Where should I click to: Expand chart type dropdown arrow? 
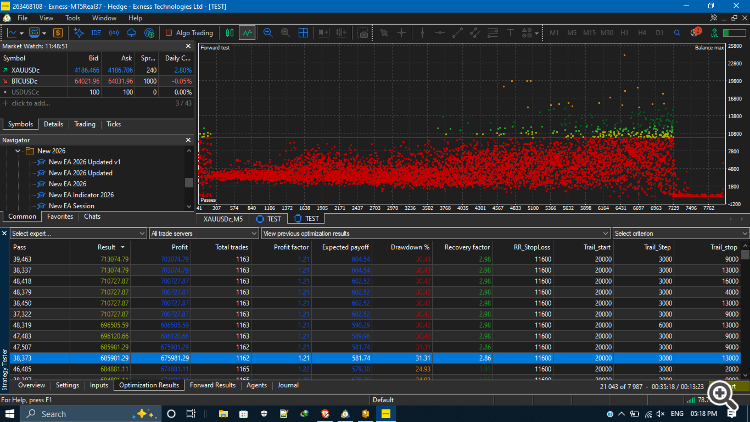(x=22, y=33)
